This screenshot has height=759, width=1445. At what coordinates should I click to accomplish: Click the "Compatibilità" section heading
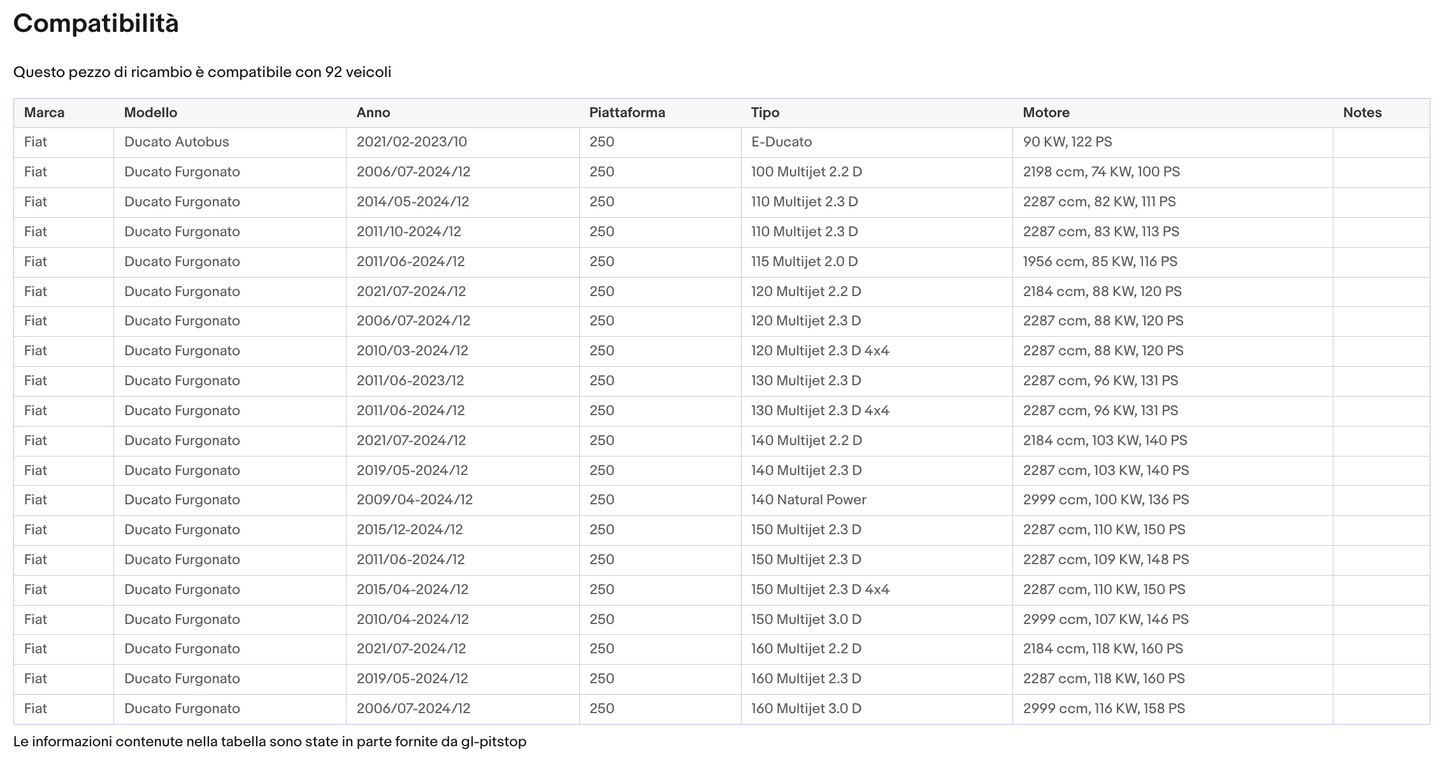[x=96, y=24]
